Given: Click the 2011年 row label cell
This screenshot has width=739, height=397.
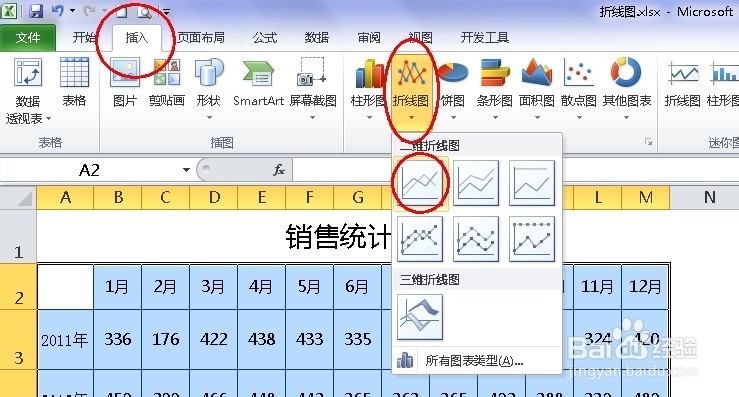Looking at the screenshot, I should coord(65,339).
